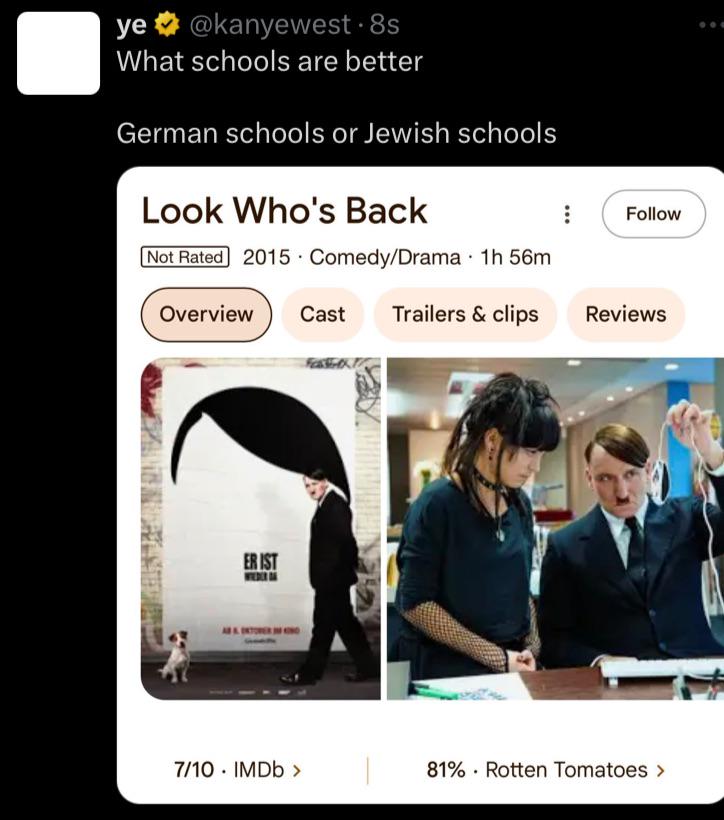Click the chevron arrow next to Rotten Tomatoes
The height and width of the screenshot is (820, 724).
coord(660,770)
